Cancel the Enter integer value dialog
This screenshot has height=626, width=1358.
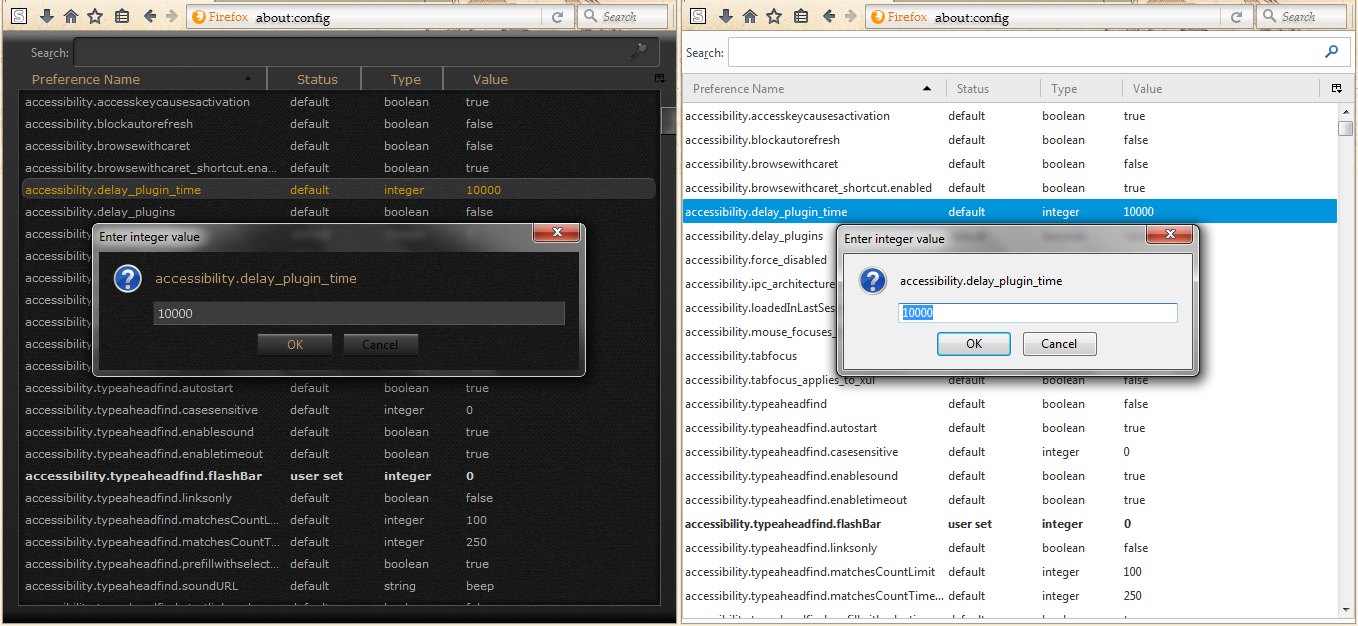point(380,344)
